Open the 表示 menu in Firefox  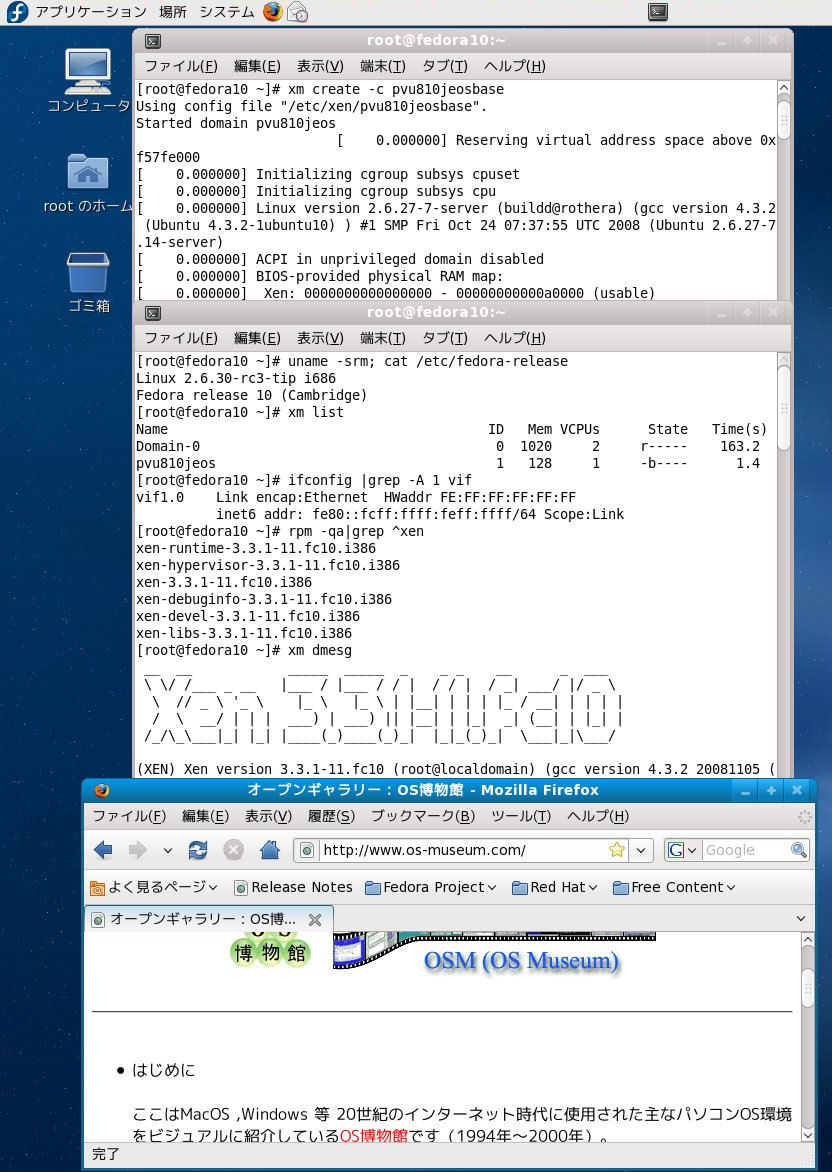(x=268, y=815)
